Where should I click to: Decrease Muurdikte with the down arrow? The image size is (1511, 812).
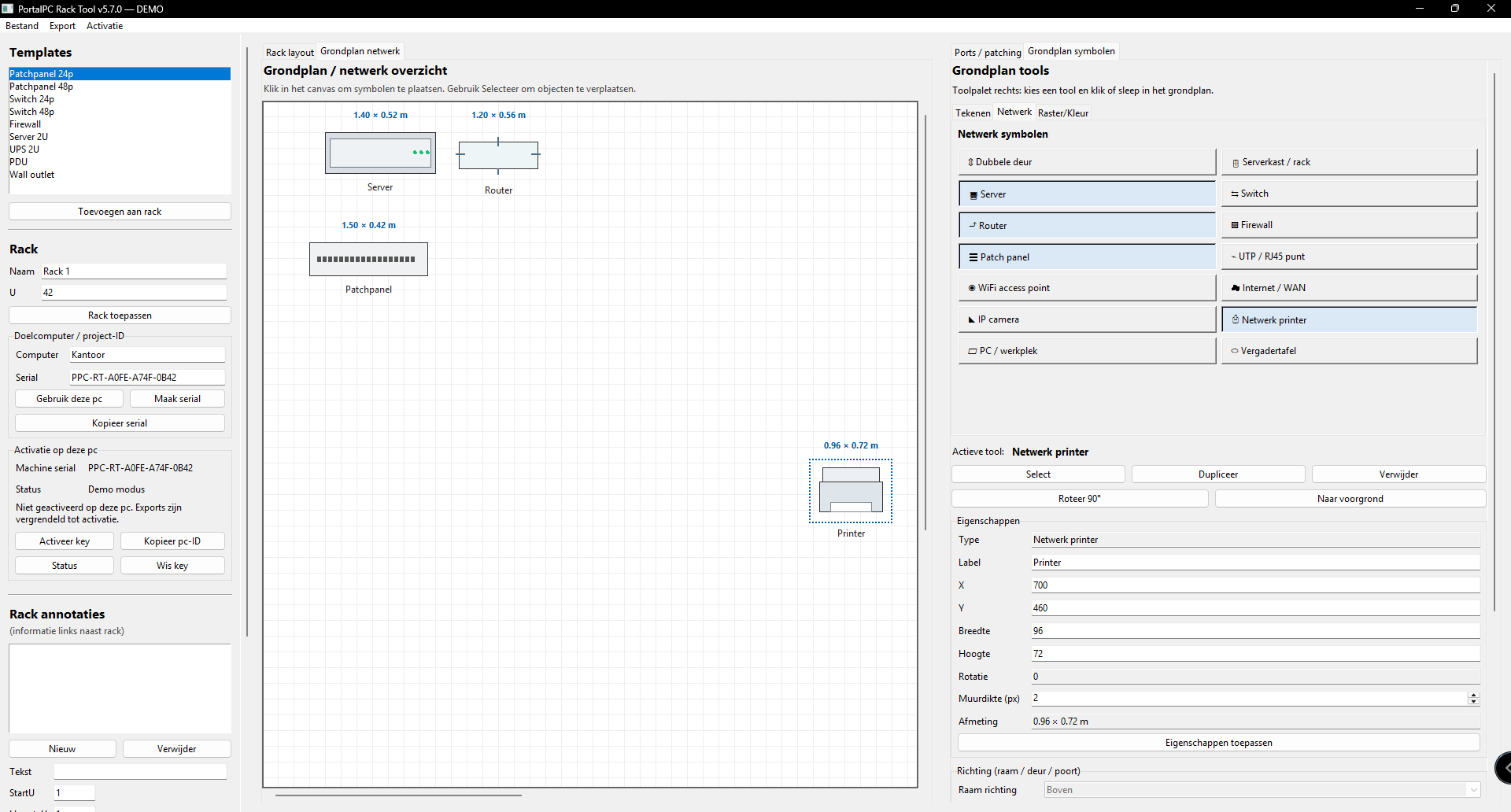pos(1473,702)
